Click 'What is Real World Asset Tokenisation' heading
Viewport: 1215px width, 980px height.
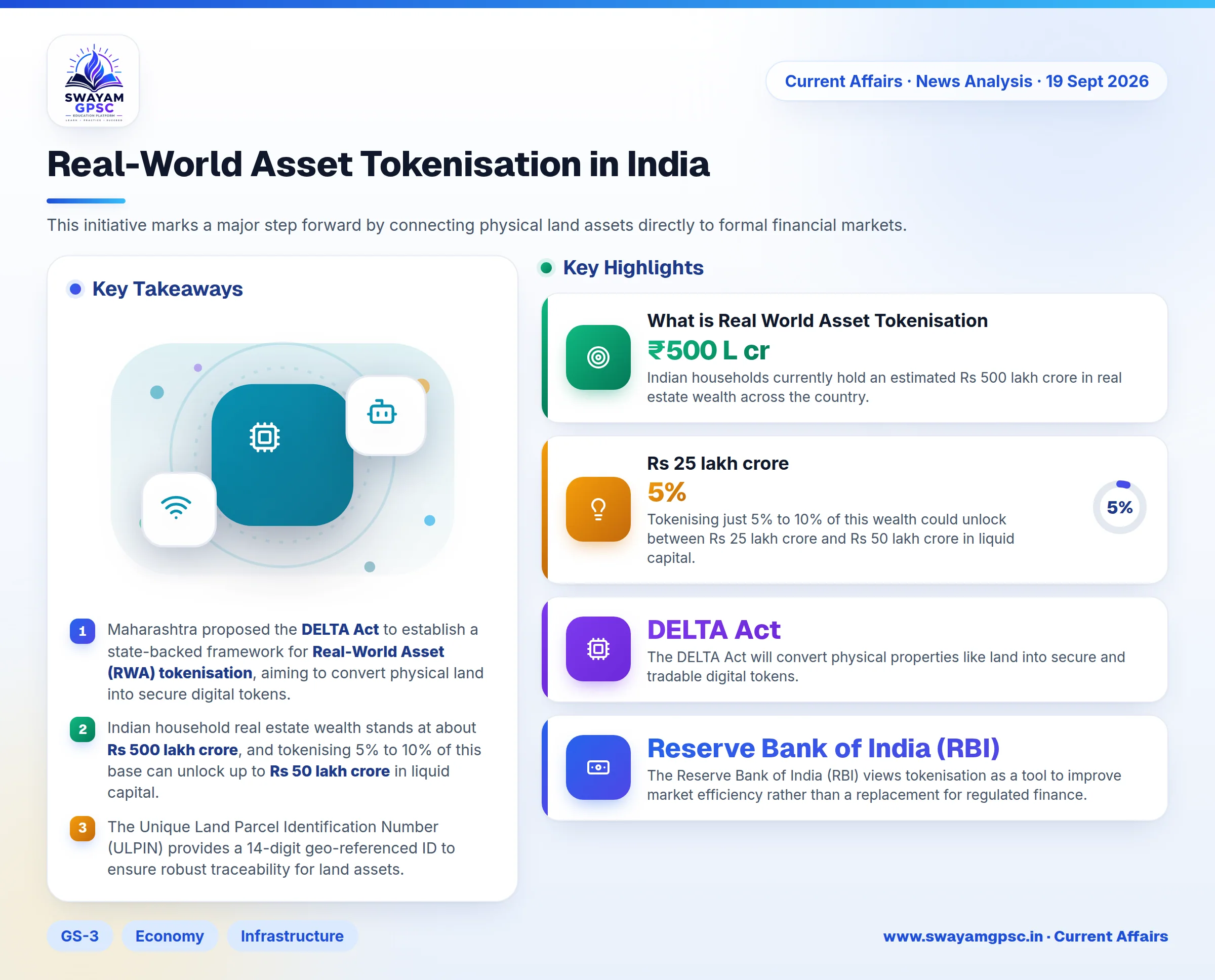coord(818,320)
